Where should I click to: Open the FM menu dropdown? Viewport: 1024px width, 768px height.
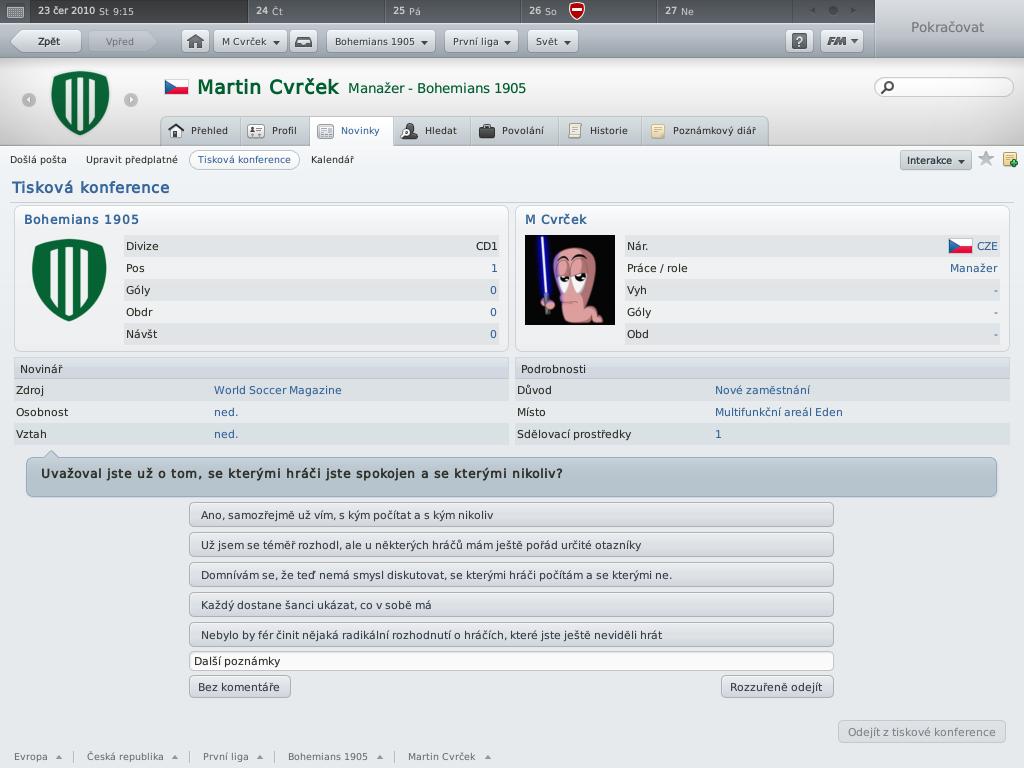pos(841,42)
